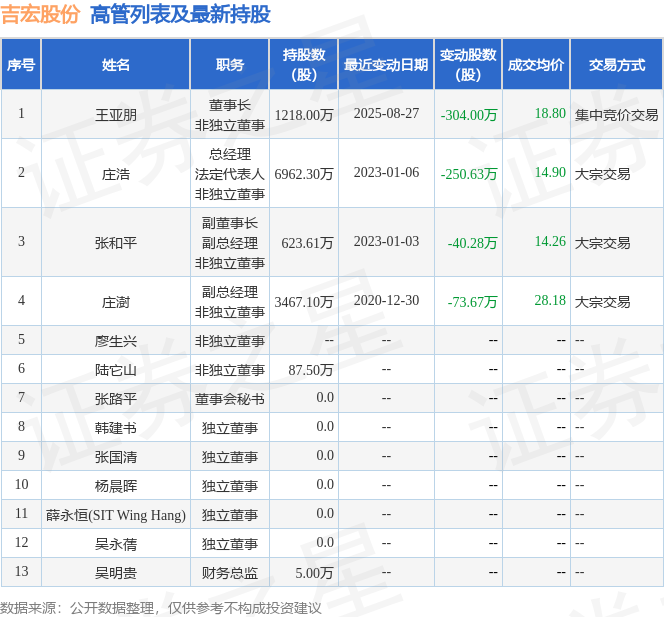
Task: Click the 0.0 holding in 张路平's row
Action: pyautogui.click(x=325, y=397)
